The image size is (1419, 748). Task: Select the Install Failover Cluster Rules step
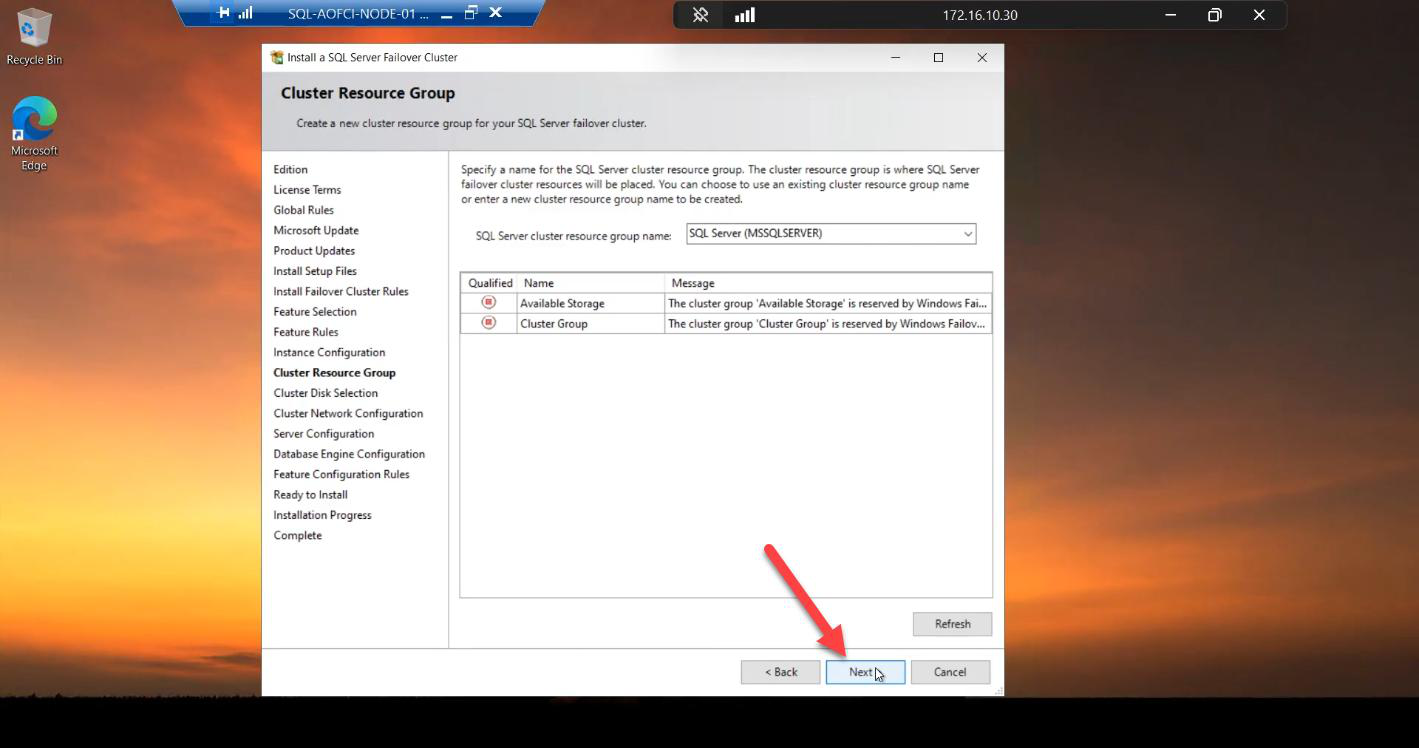[341, 292]
